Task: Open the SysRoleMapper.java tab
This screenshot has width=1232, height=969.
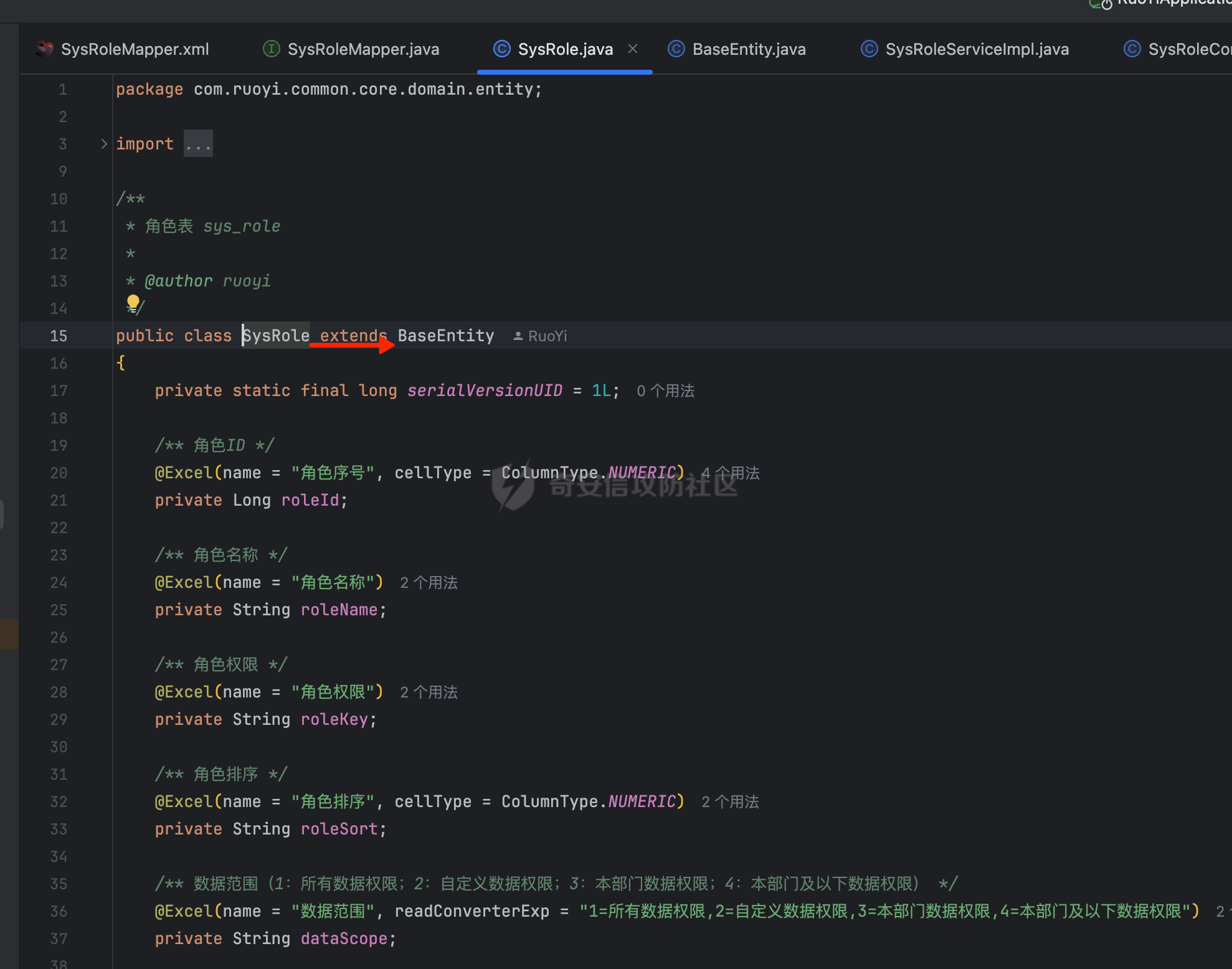Action: tap(363, 49)
